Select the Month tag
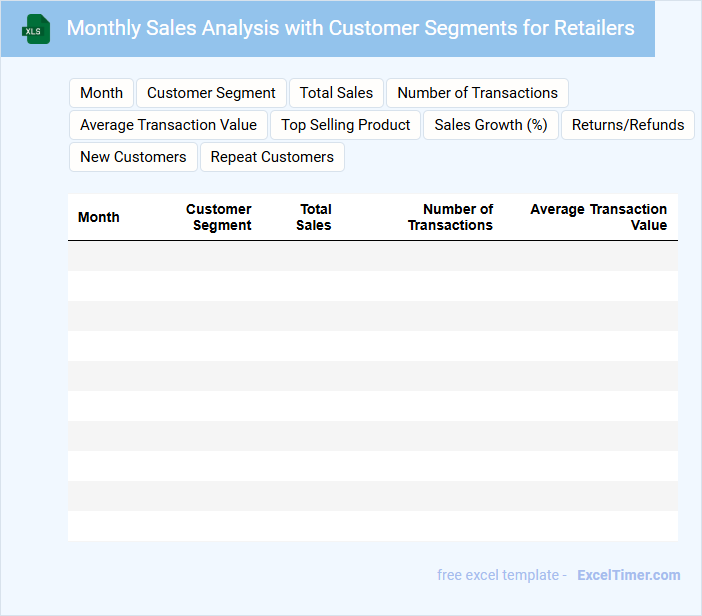 101,93
